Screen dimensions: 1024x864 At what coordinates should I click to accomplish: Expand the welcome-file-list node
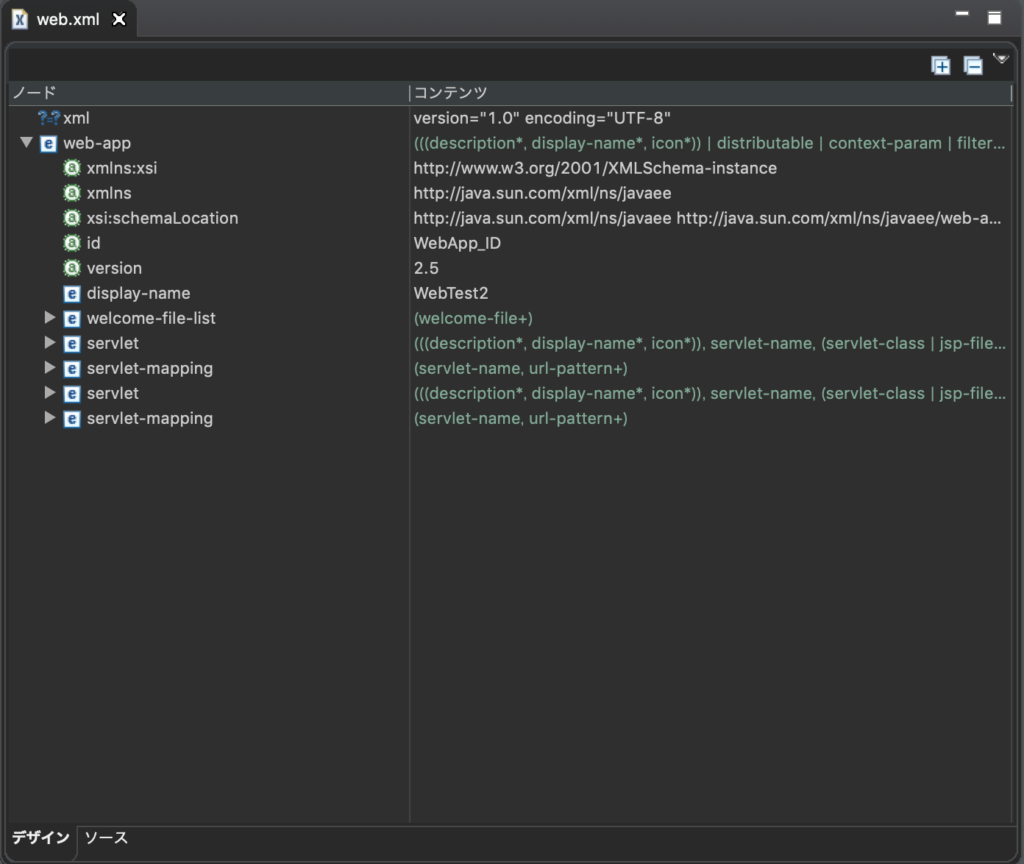pos(49,318)
